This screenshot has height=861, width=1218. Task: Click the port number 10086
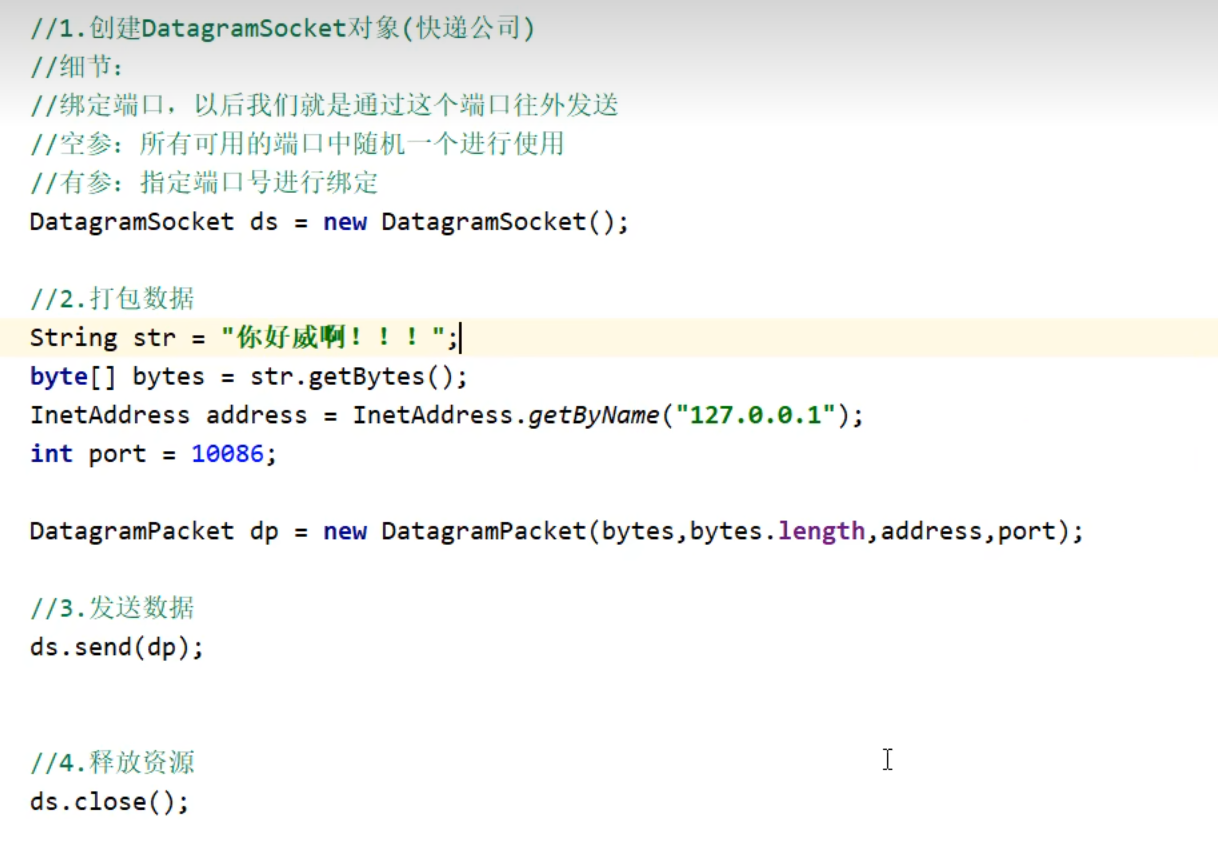[x=228, y=454]
